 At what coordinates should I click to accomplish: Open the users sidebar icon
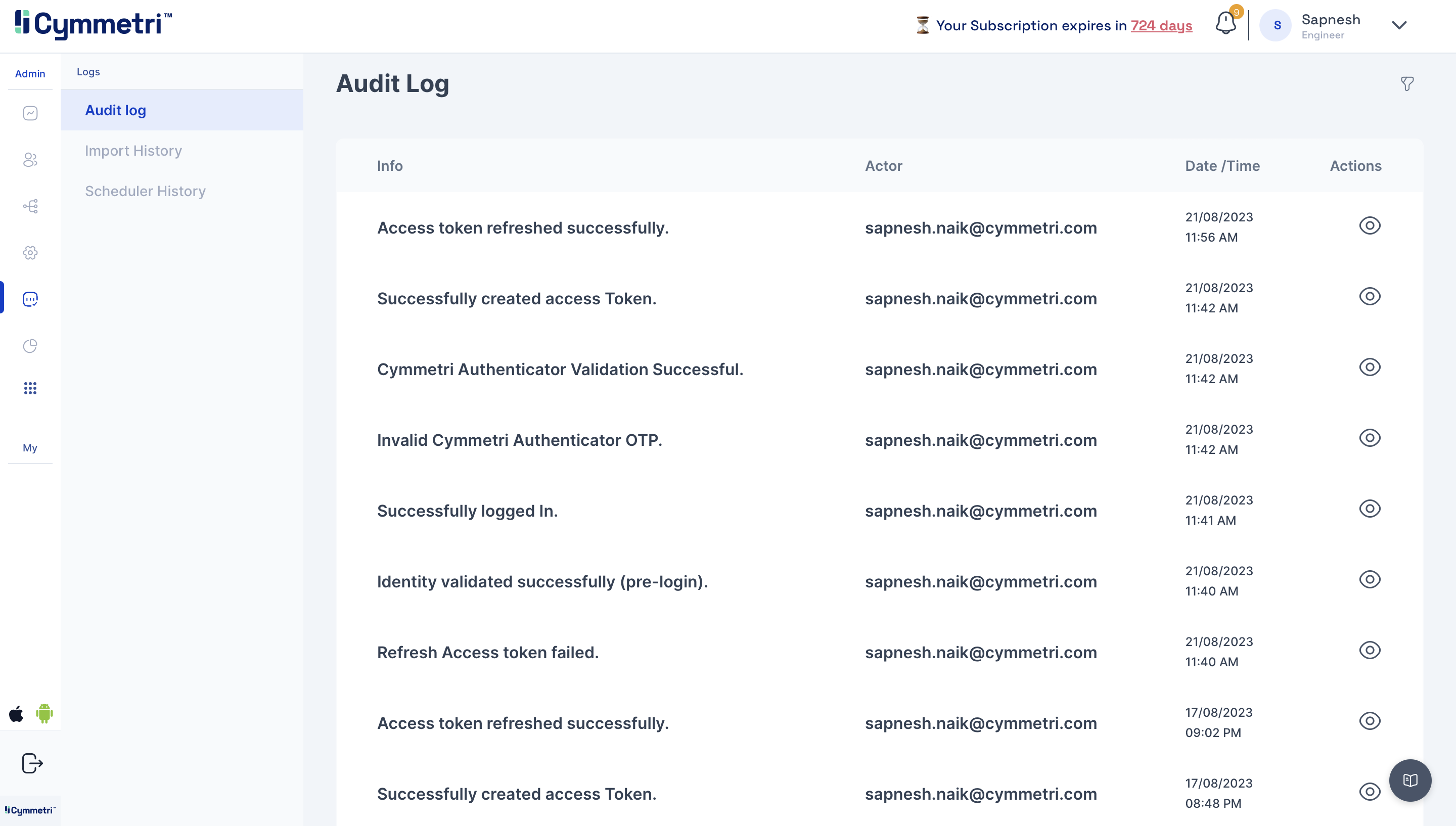pos(30,160)
